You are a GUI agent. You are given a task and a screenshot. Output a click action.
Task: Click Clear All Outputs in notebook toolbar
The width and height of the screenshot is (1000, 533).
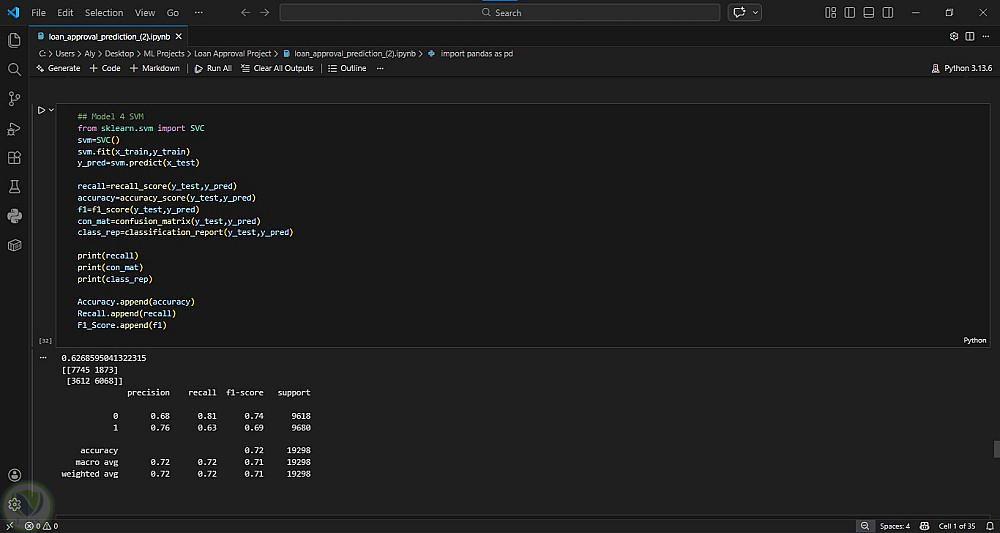277,68
